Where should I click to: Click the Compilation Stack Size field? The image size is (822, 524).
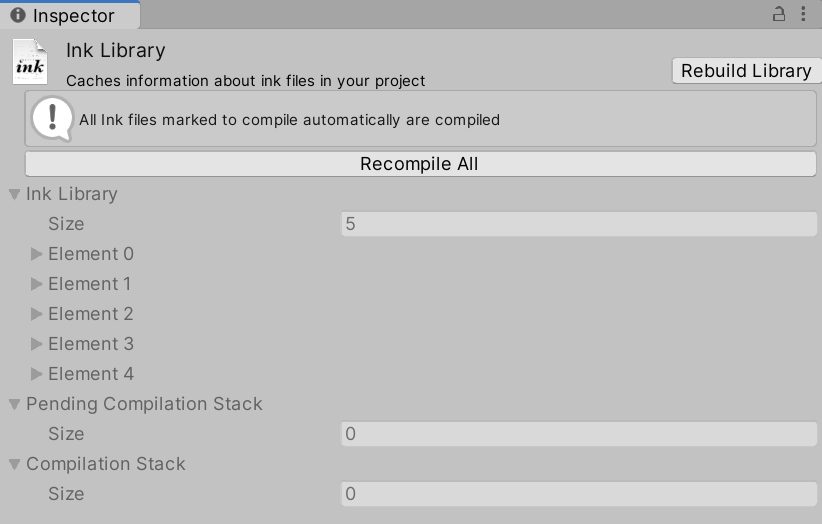pyautogui.click(x=579, y=494)
